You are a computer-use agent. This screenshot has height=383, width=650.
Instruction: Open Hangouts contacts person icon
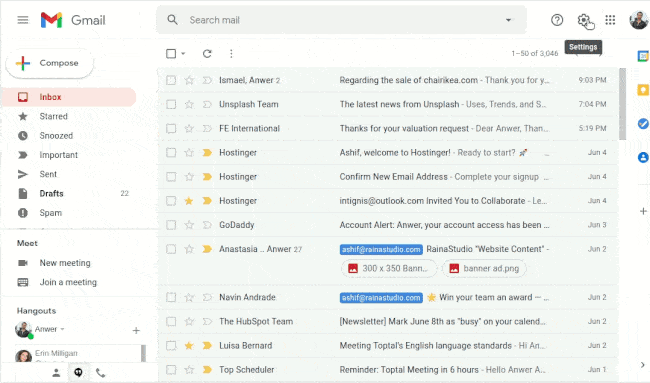[x=56, y=373]
